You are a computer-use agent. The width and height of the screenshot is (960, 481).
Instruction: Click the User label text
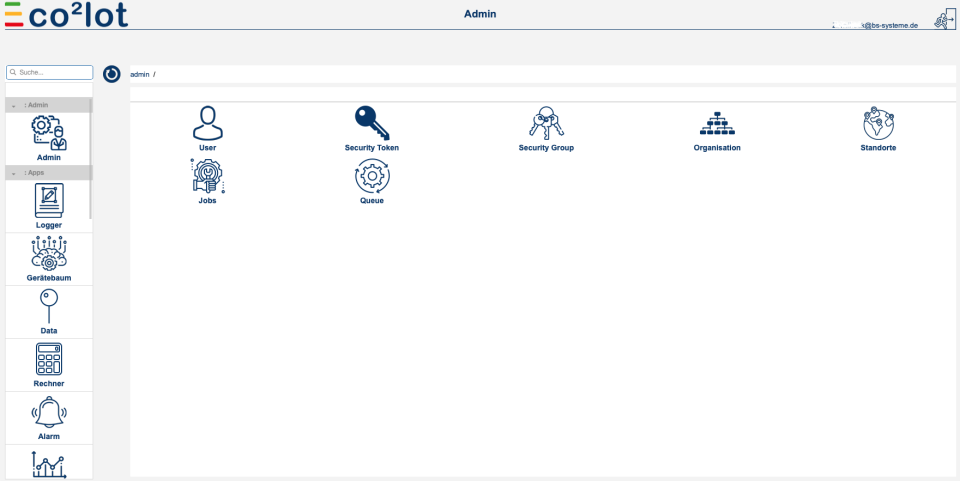point(208,148)
